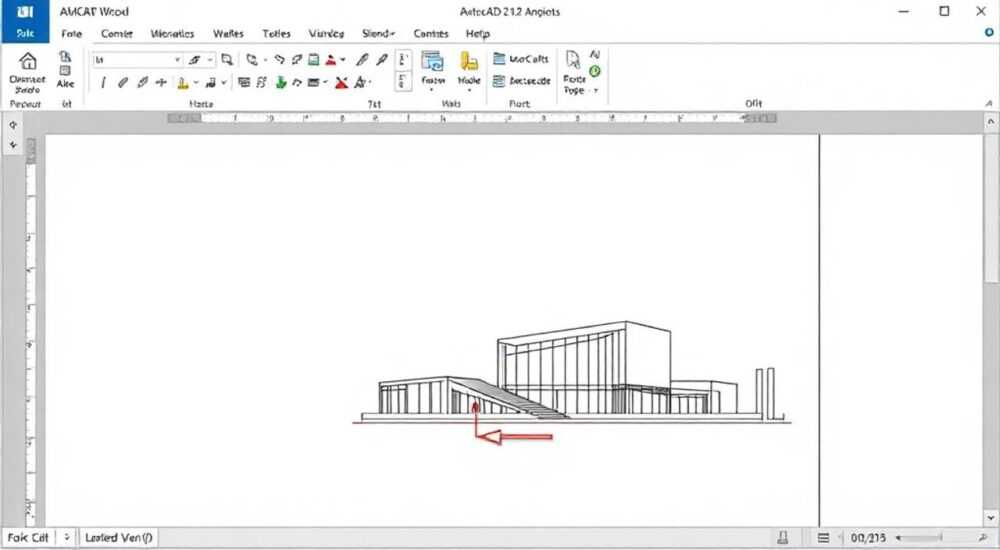Click the yellow Mode building icon

(469, 61)
